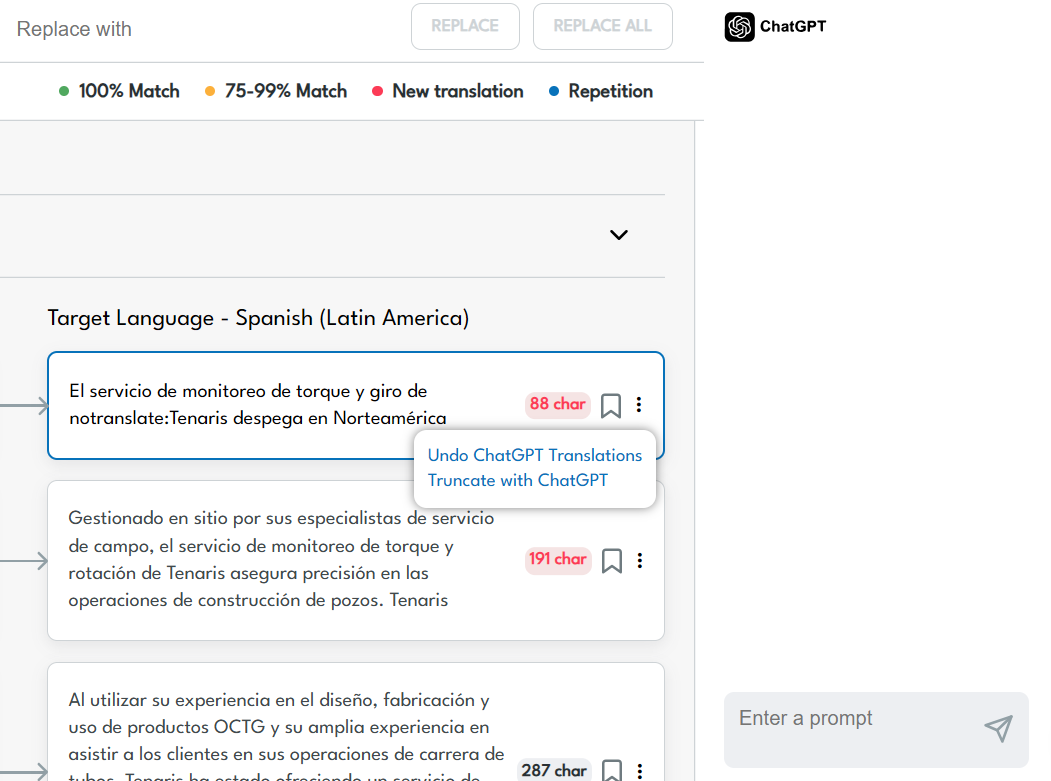1051x781 pixels.
Task: Expand the collapsed section with the chevron arrow
Action: (x=619, y=235)
